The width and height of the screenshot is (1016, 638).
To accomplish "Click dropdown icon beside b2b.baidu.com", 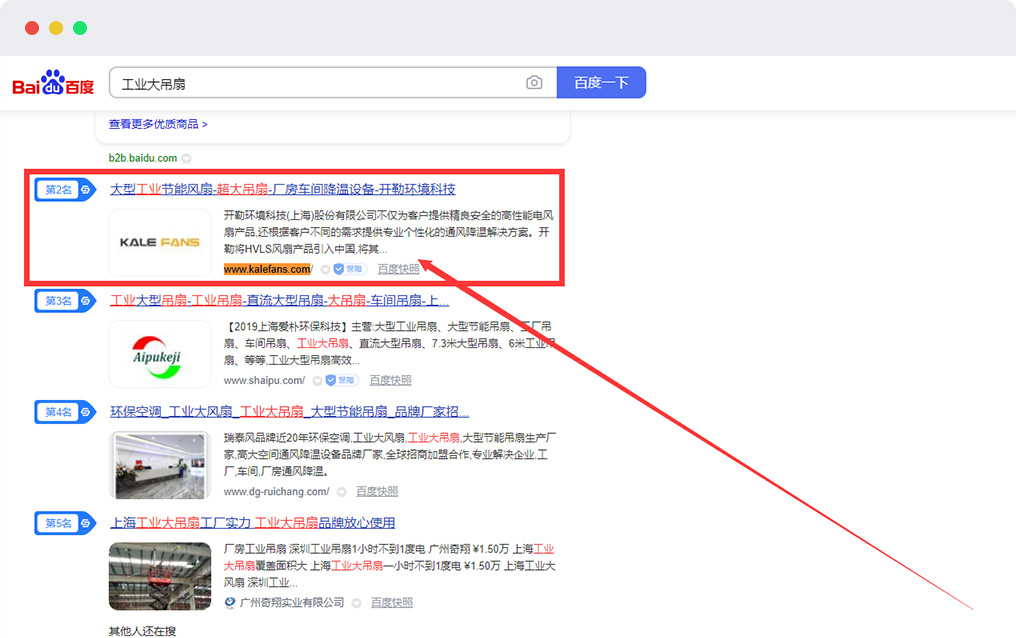I will [x=187, y=158].
